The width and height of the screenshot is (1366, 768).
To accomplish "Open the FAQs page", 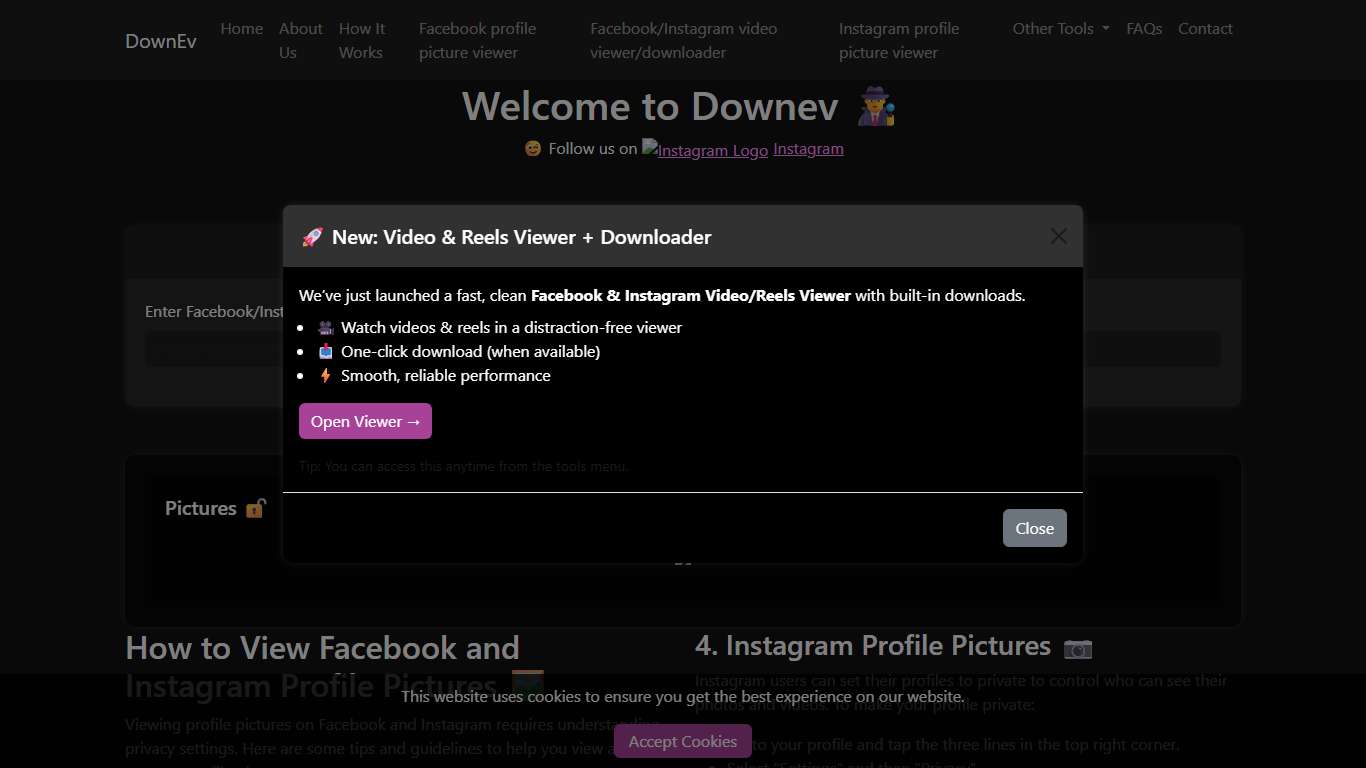I will pos(1144,29).
